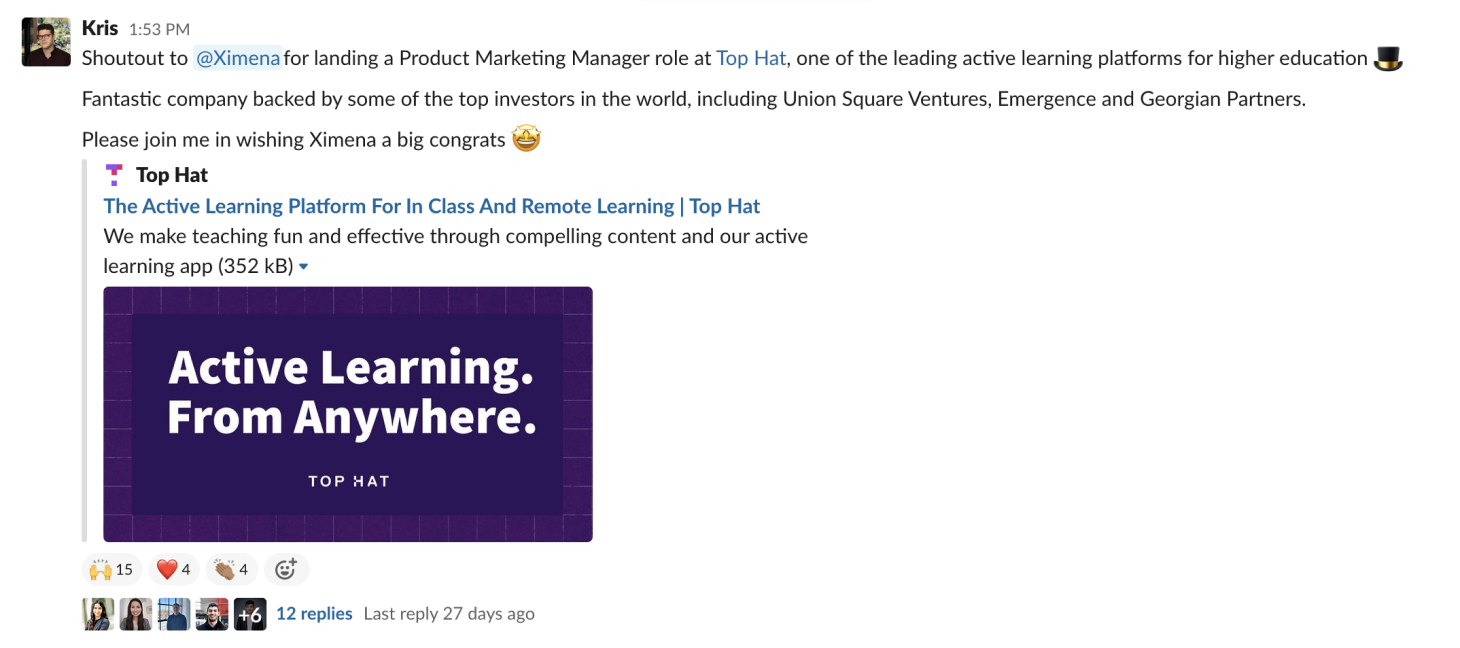This screenshot has height=648, width=1460.
Task: Open the Kris username profile
Action: 100,28
